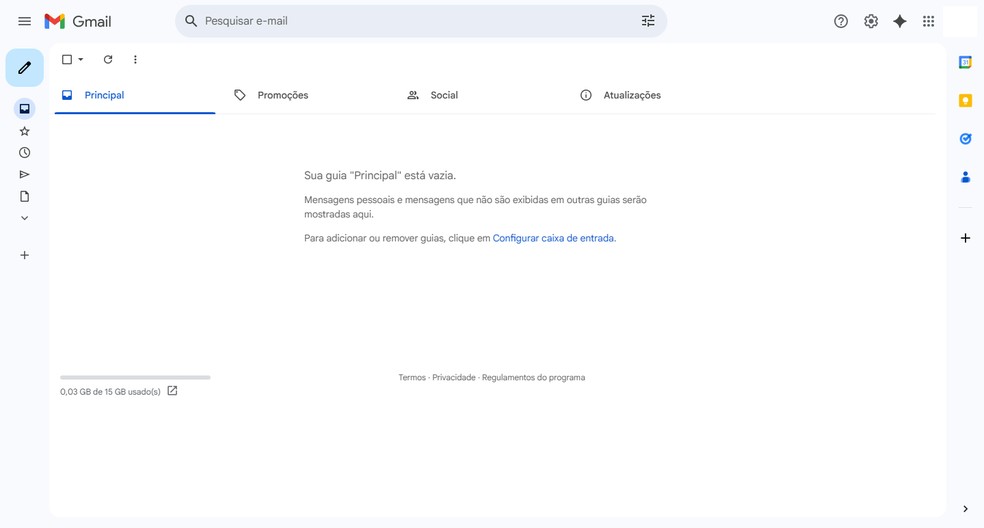
Task: Go to the Inbox in the sidebar
Action: [24, 109]
